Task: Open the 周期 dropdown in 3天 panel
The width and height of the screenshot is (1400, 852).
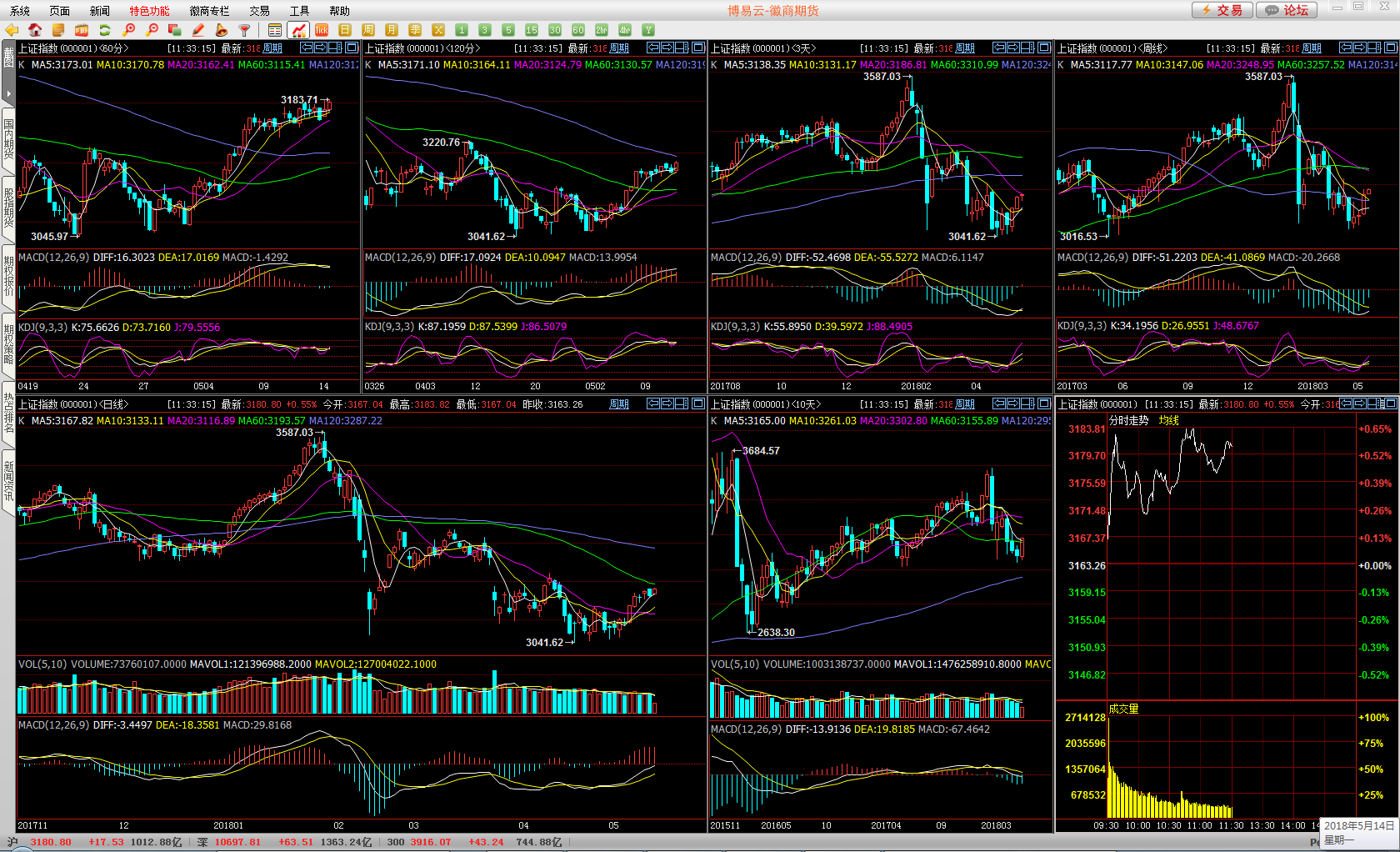Action: tap(965, 48)
